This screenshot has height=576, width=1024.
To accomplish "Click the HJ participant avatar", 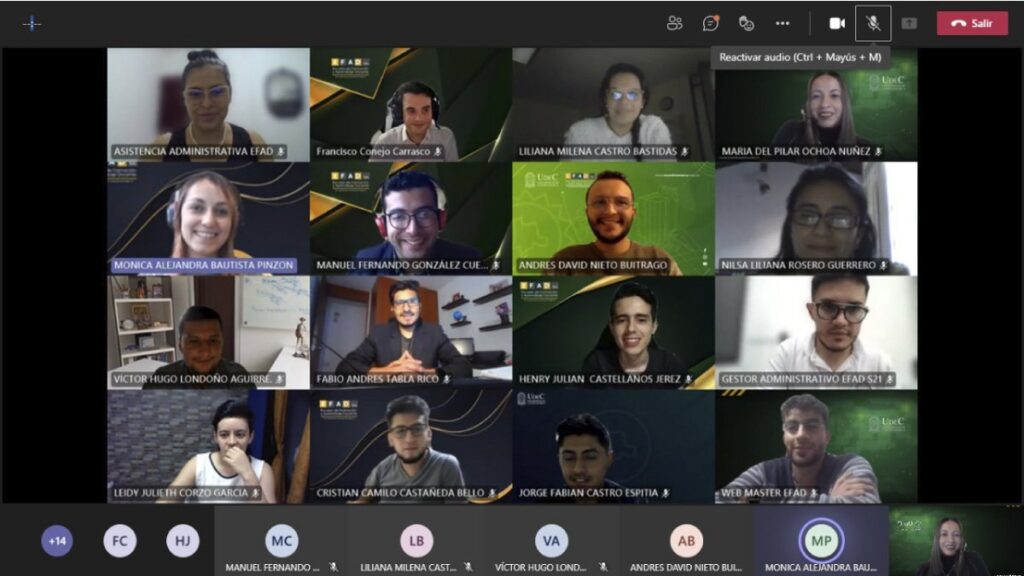I will pos(182,541).
